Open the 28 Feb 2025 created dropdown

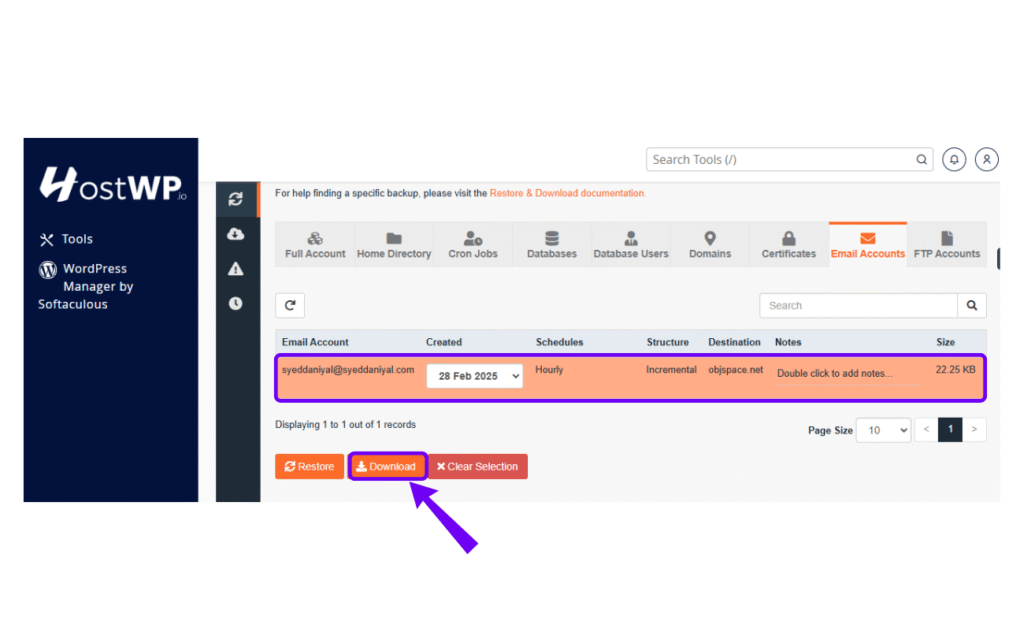tap(474, 376)
